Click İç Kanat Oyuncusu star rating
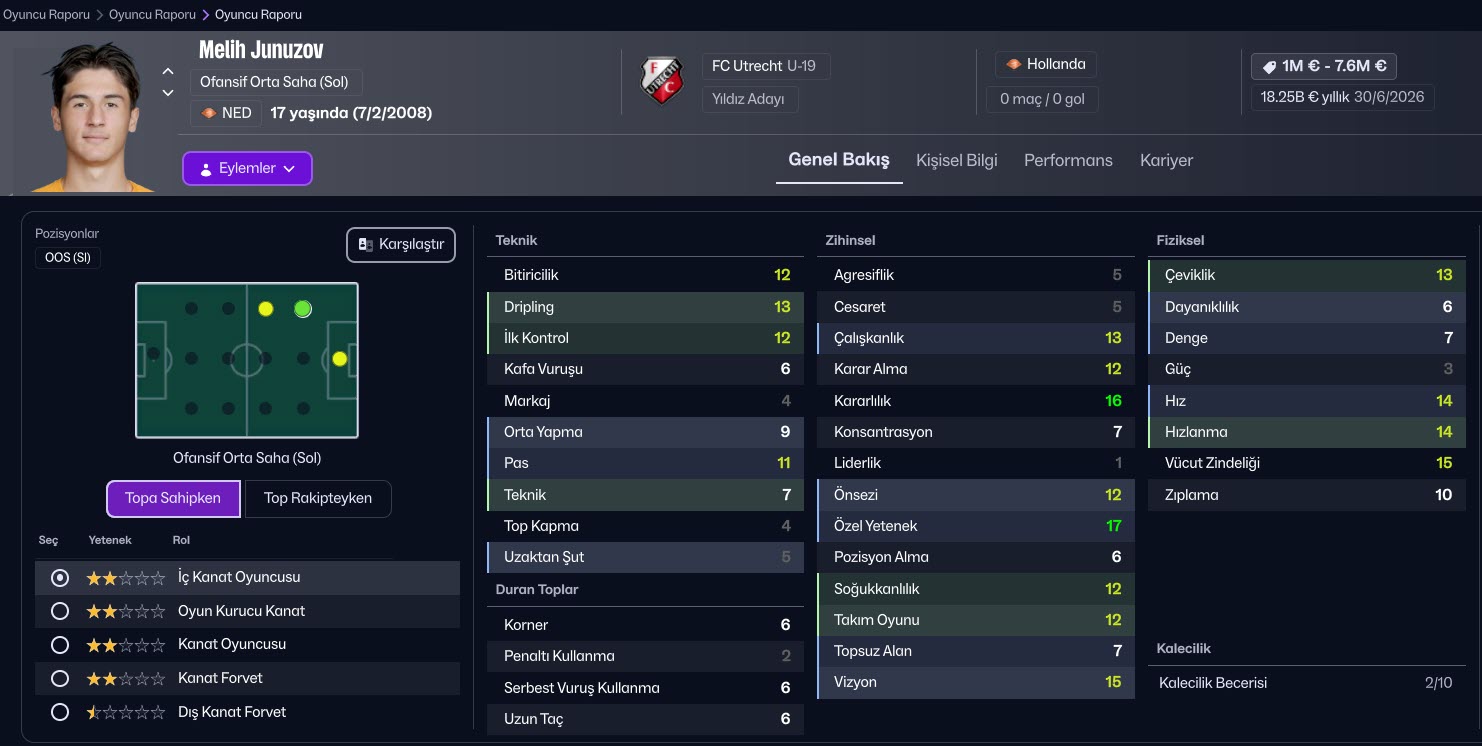This screenshot has height=746, width=1482. pyautogui.click(x=125, y=578)
